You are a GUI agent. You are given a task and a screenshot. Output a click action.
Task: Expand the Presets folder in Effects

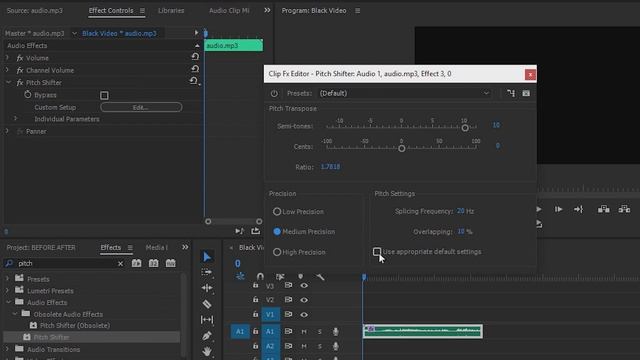(x=7, y=279)
